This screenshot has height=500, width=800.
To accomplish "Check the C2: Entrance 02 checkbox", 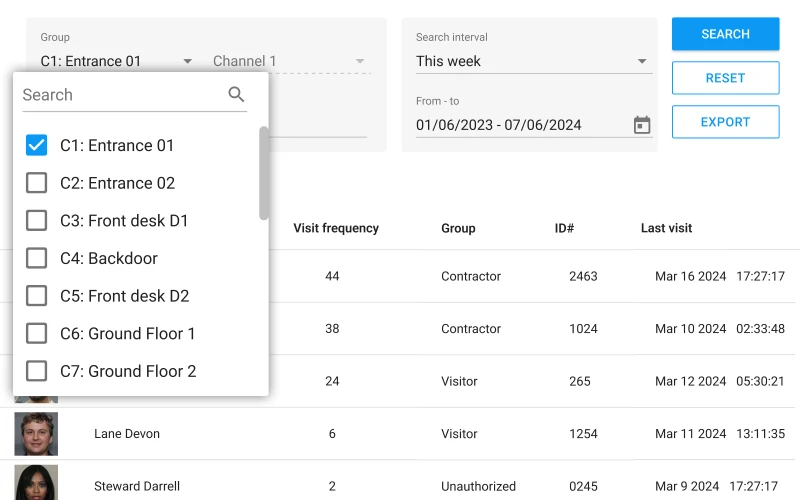I will pos(36,183).
